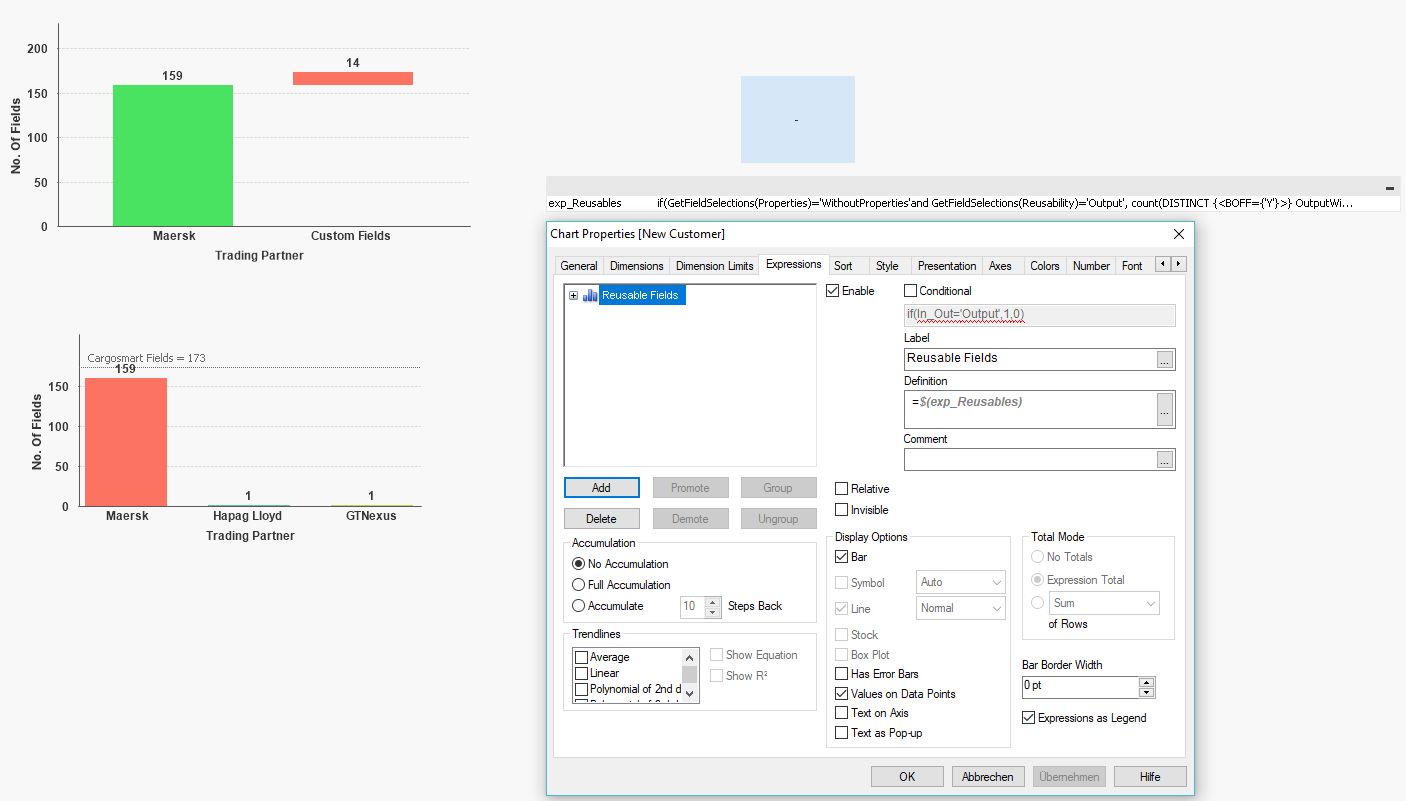Click the Hapag Lloyd axis label

[x=247, y=516]
